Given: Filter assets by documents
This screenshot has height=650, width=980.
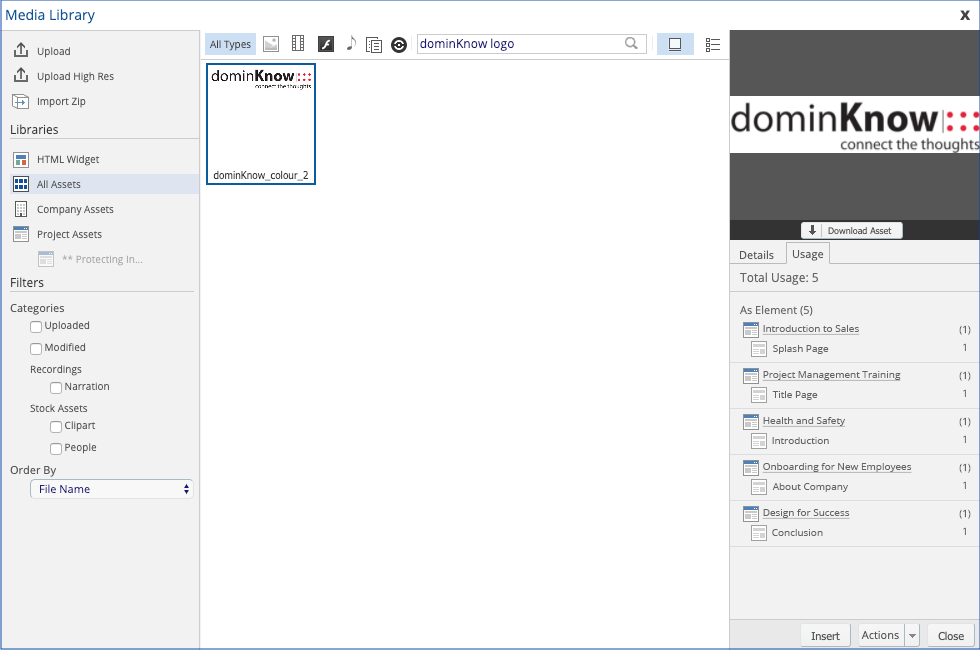Looking at the screenshot, I should coord(374,44).
